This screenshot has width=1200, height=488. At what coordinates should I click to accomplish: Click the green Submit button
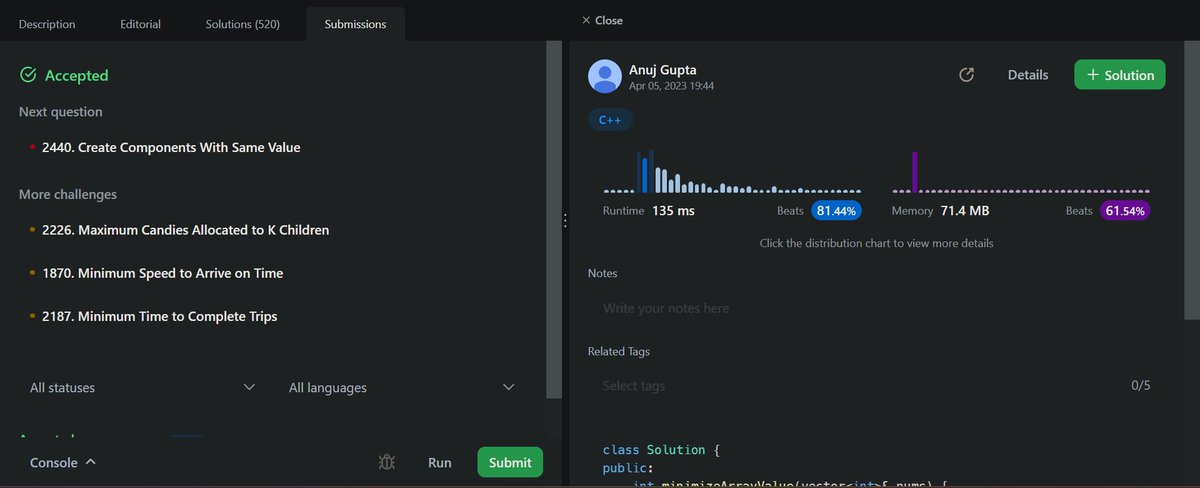(x=510, y=462)
